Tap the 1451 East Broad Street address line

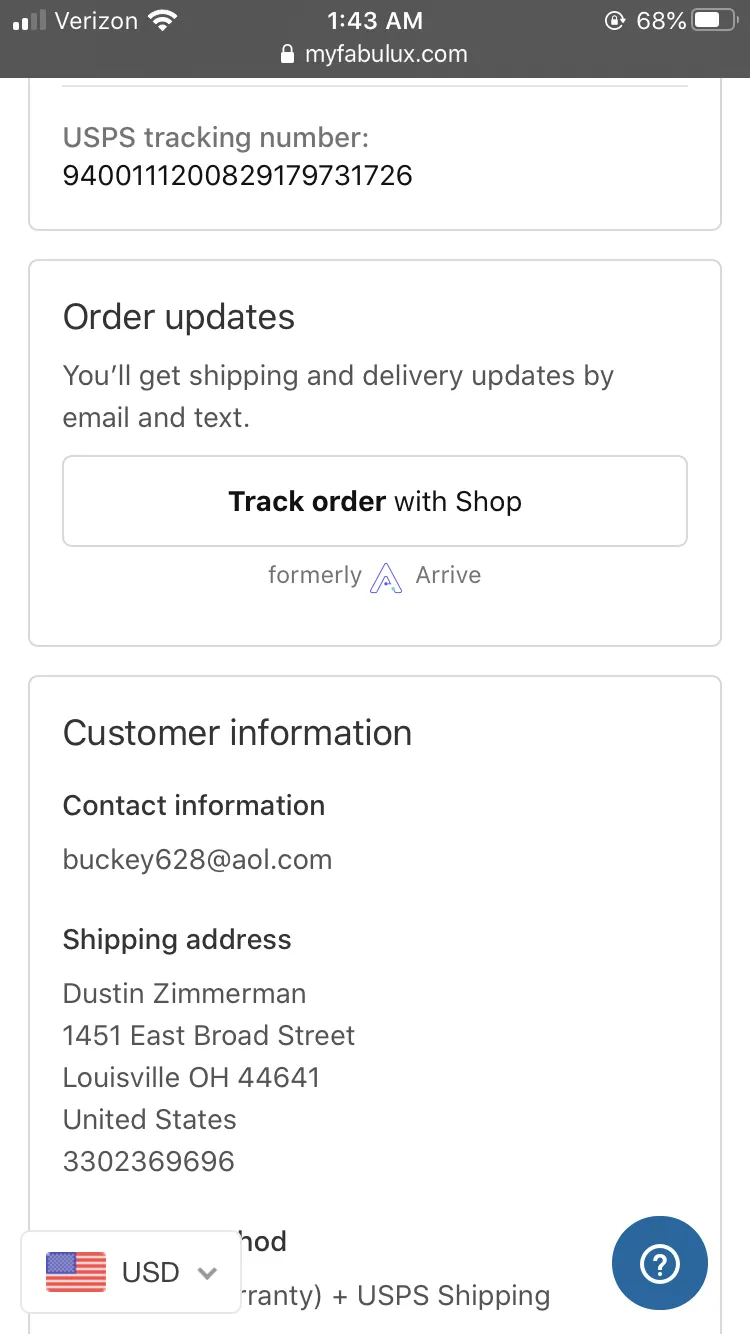click(x=209, y=1036)
